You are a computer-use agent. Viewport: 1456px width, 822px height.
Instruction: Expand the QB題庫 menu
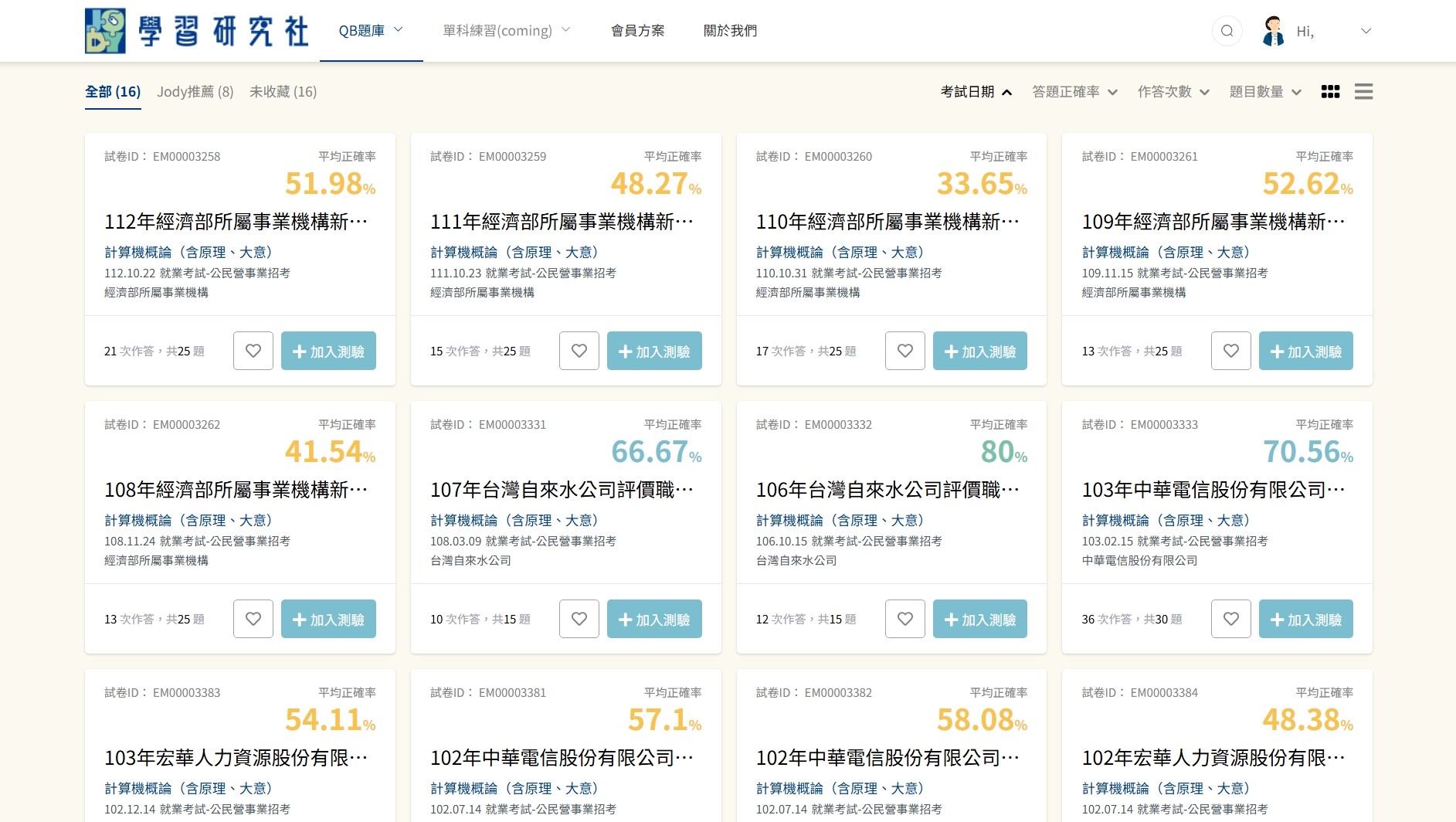point(371,31)
